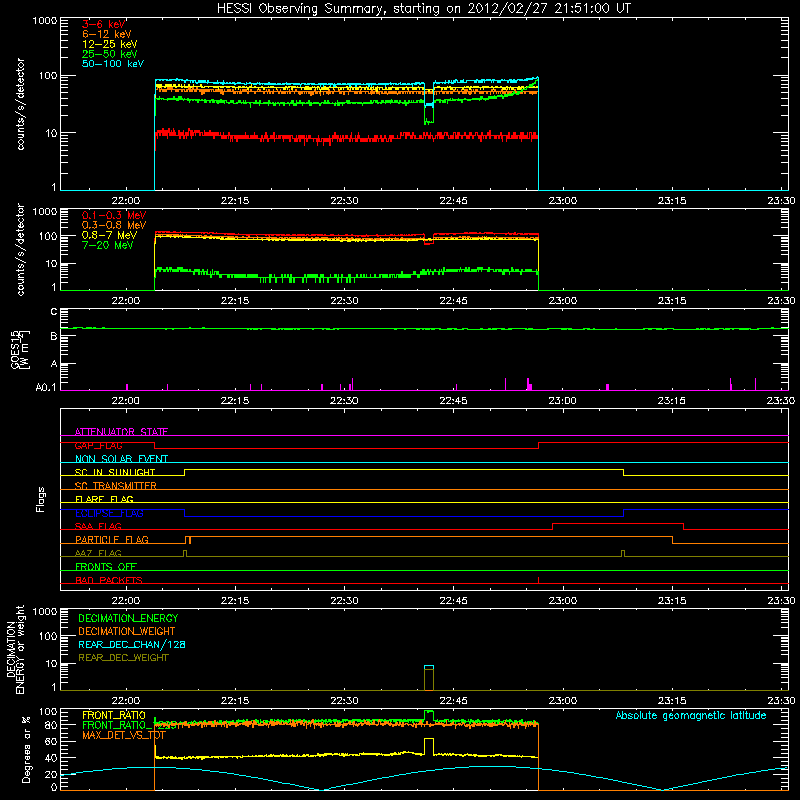
Task: Click the NON_SOLAR_EVENT flag label
Action: click(x=121, y=459)
